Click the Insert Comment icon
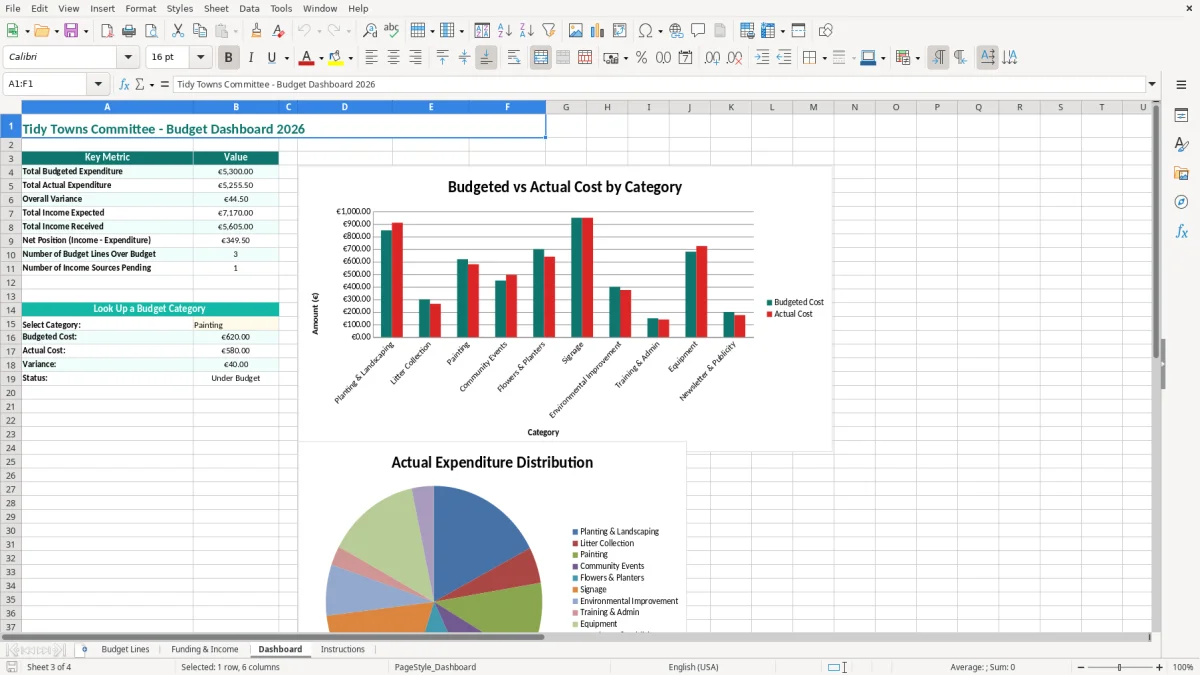 pyautogui.click(x=698, y=31)
